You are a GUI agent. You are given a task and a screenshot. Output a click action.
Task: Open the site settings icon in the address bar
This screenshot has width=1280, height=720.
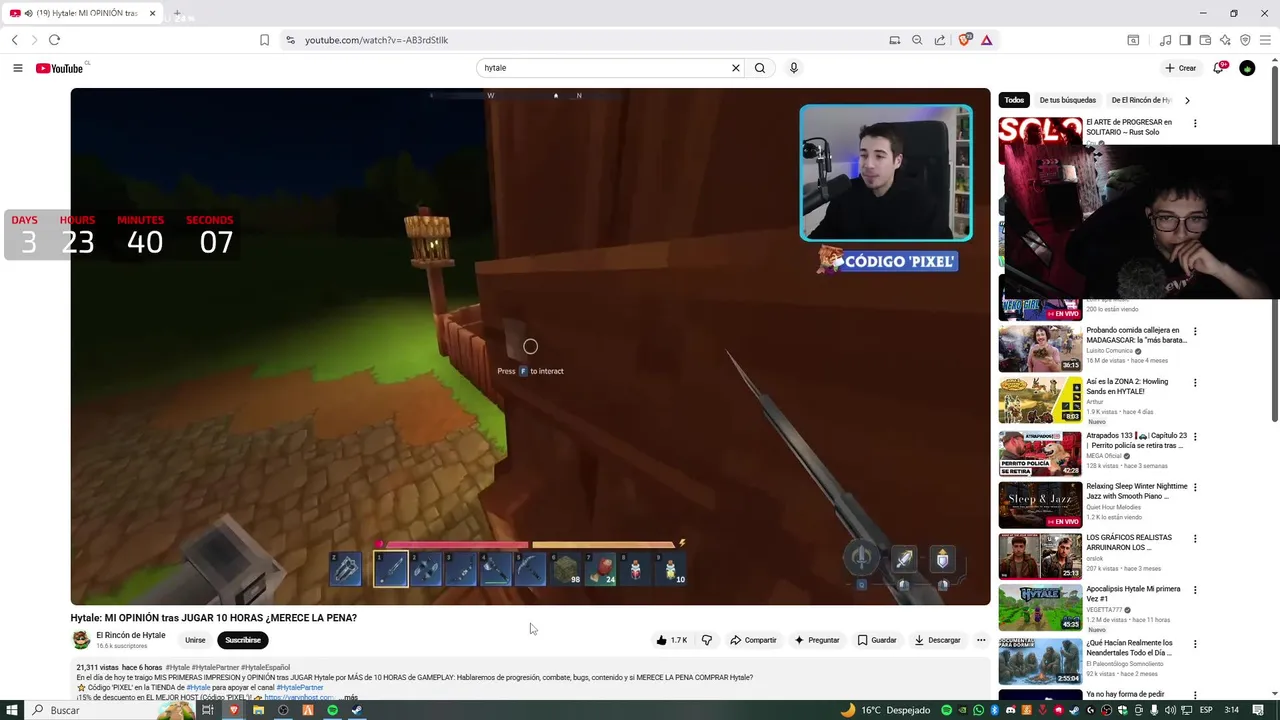pyautogui.click(x=290, y=40)
